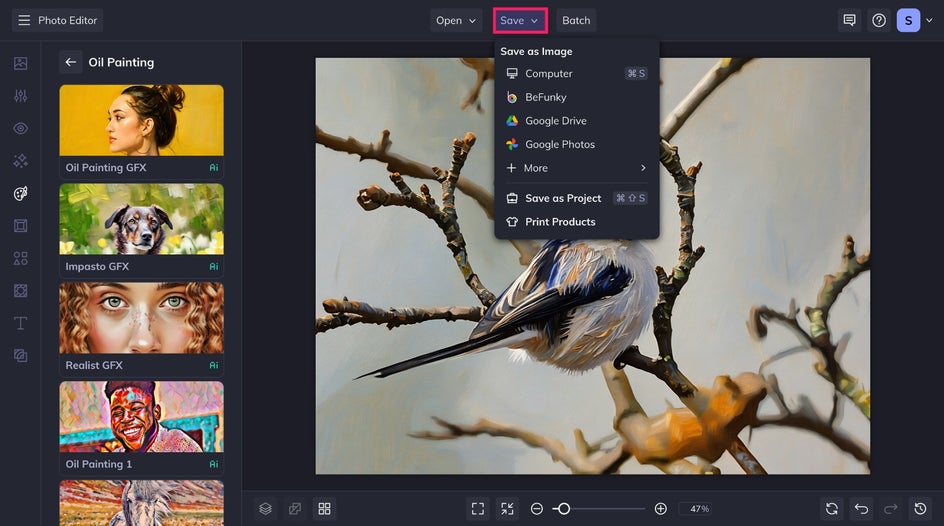Apply Oil Painting 1 effect thumbnail
Screen dimensions: 944x526
pyautogui.click(x=141, y=416)
